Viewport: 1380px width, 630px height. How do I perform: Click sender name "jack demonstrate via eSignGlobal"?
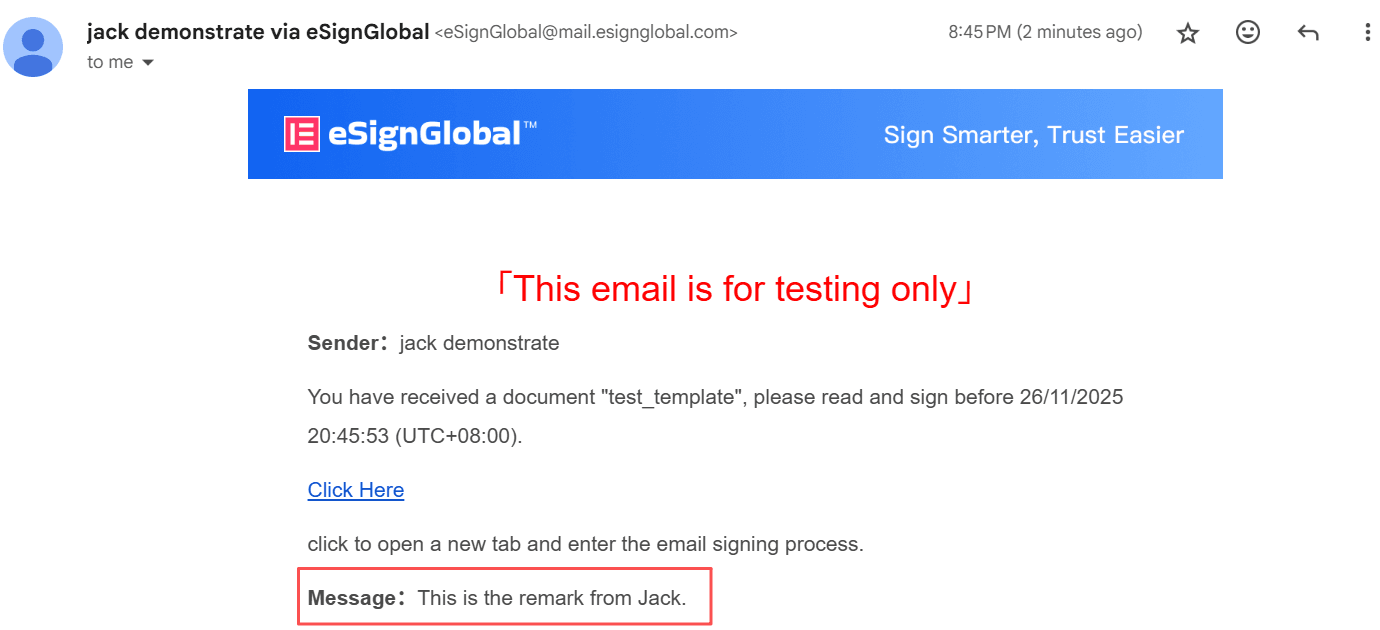click(257, 32)
